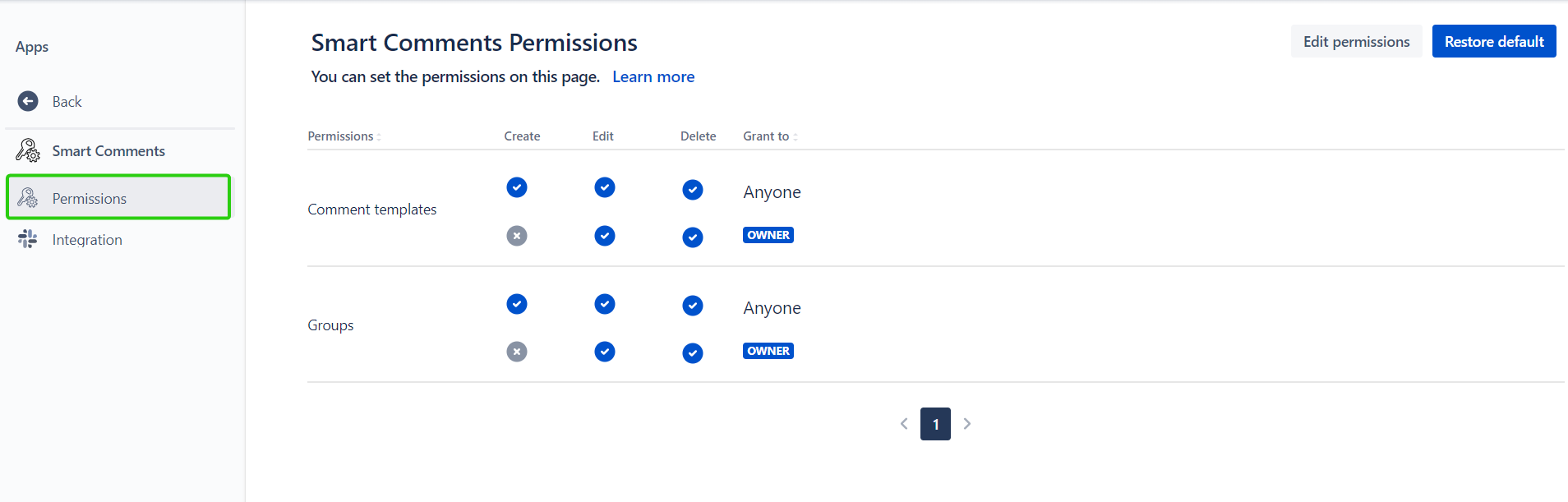The width and height of the screenshot is (1568, 502).
Task: Open Integration in sidebar
Action: (x=87, y=240)
